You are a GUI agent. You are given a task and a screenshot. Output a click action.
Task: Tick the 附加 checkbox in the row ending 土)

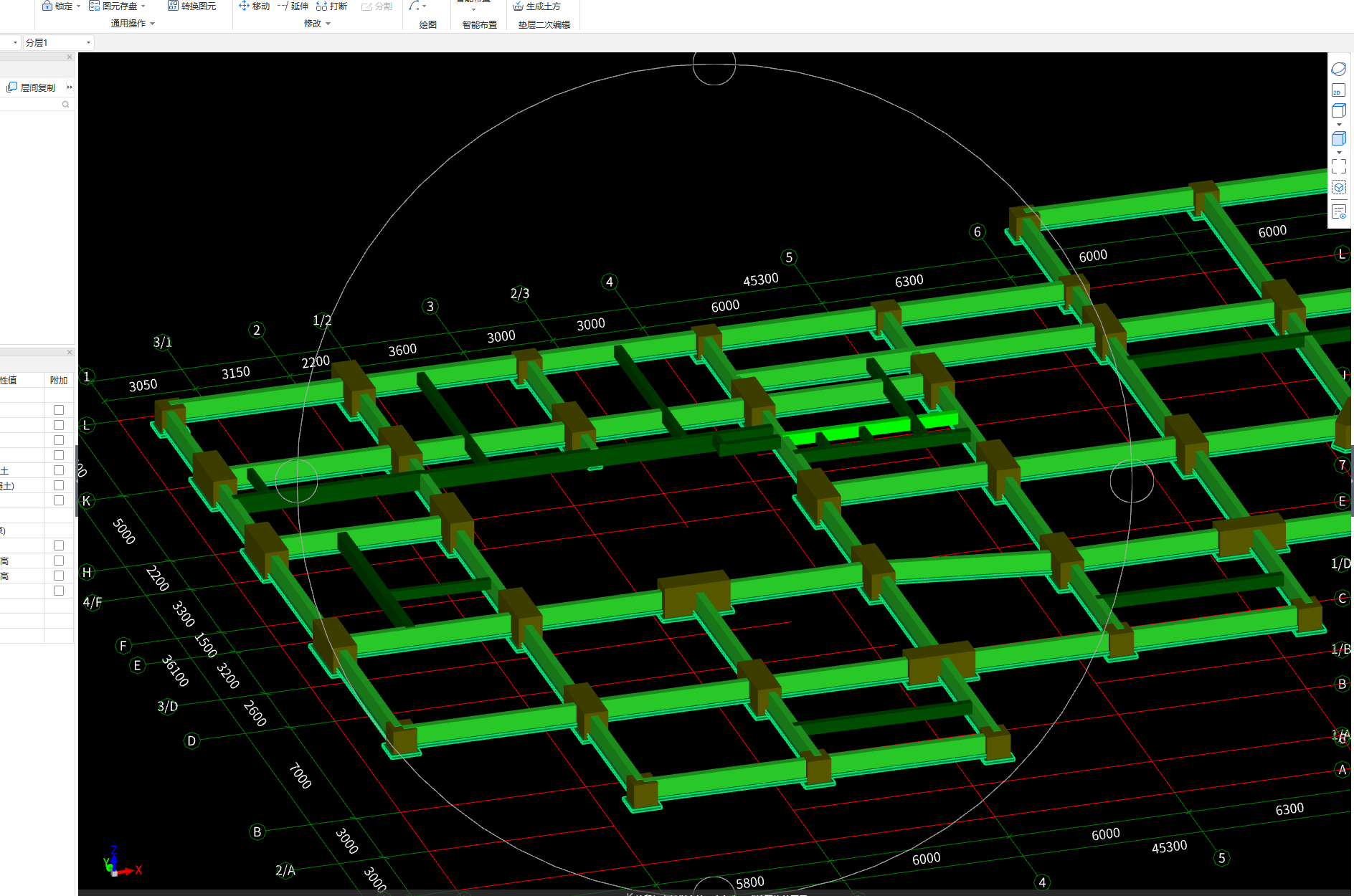[59, 485]
